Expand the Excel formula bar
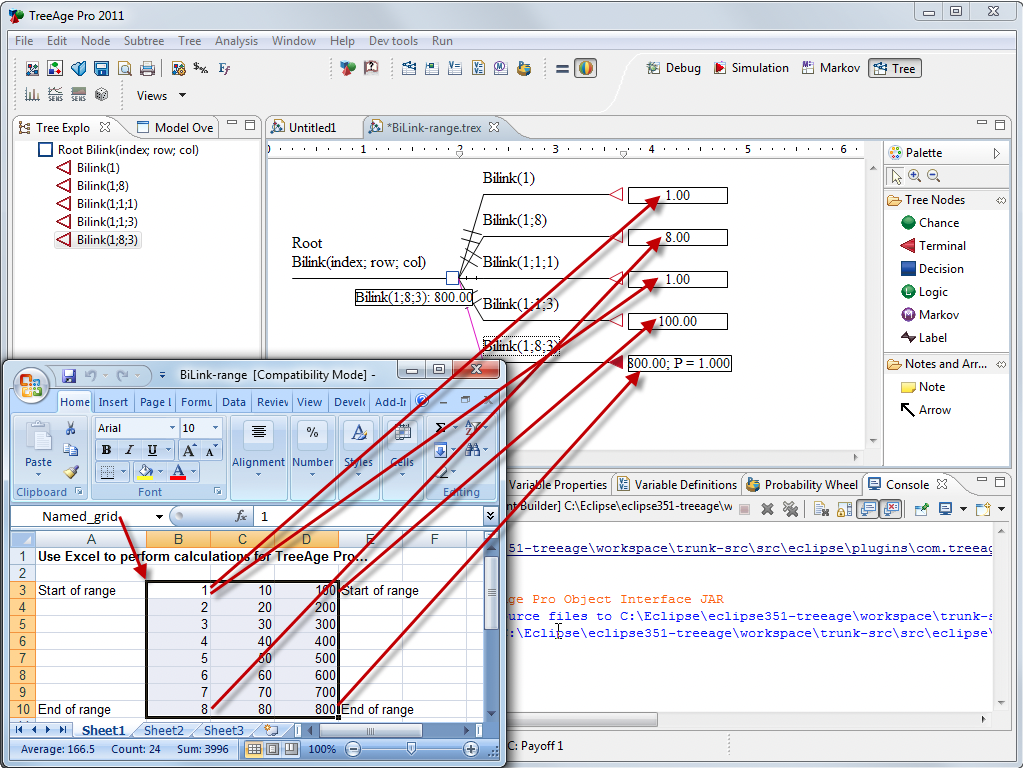This screenshot has height=768, width=1023. pos(490,516)
